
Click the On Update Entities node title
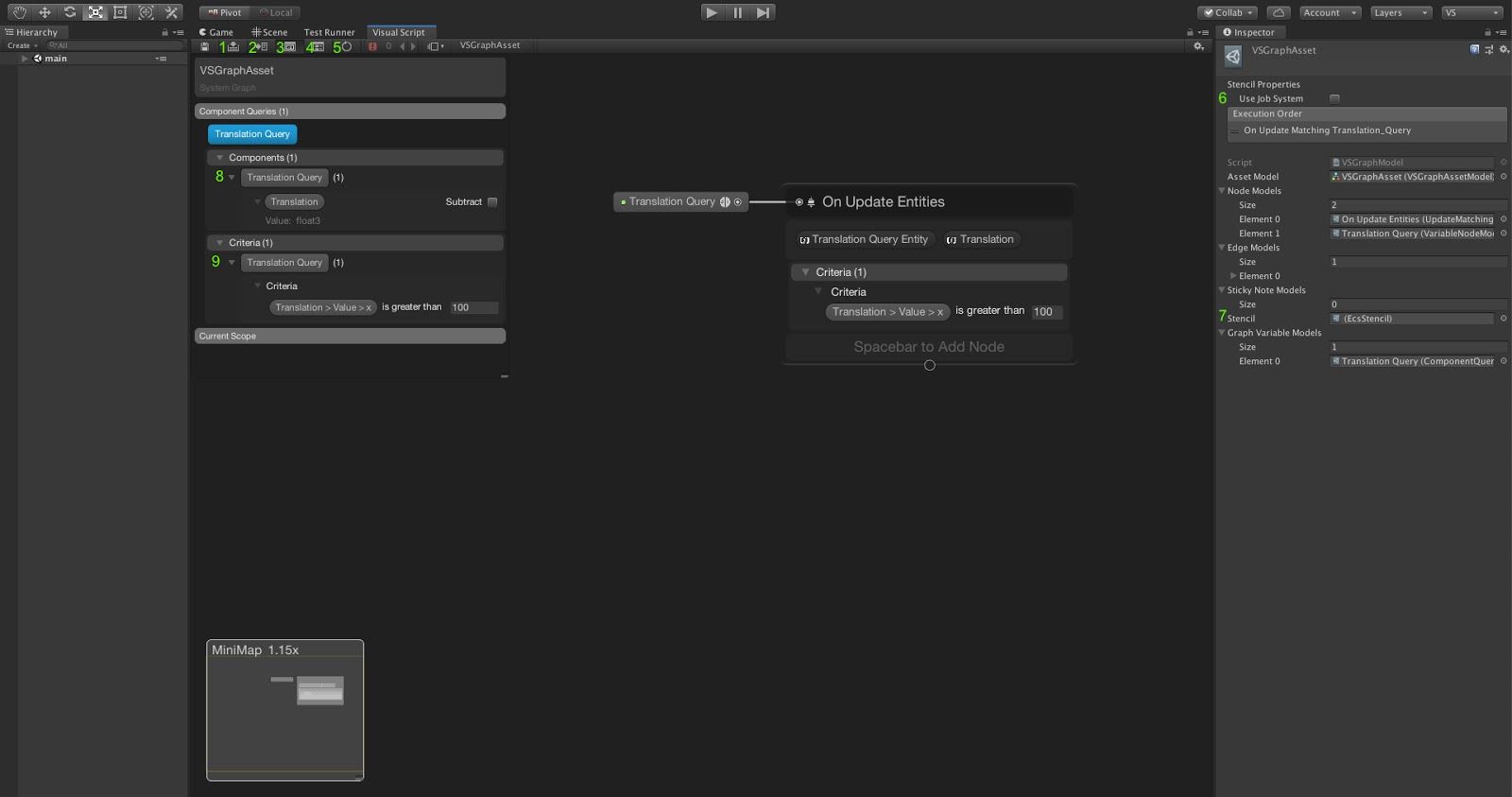click(x=884, y=201)
